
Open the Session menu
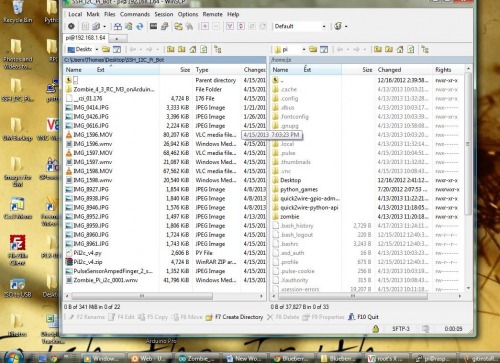click(x=164, y=14)
